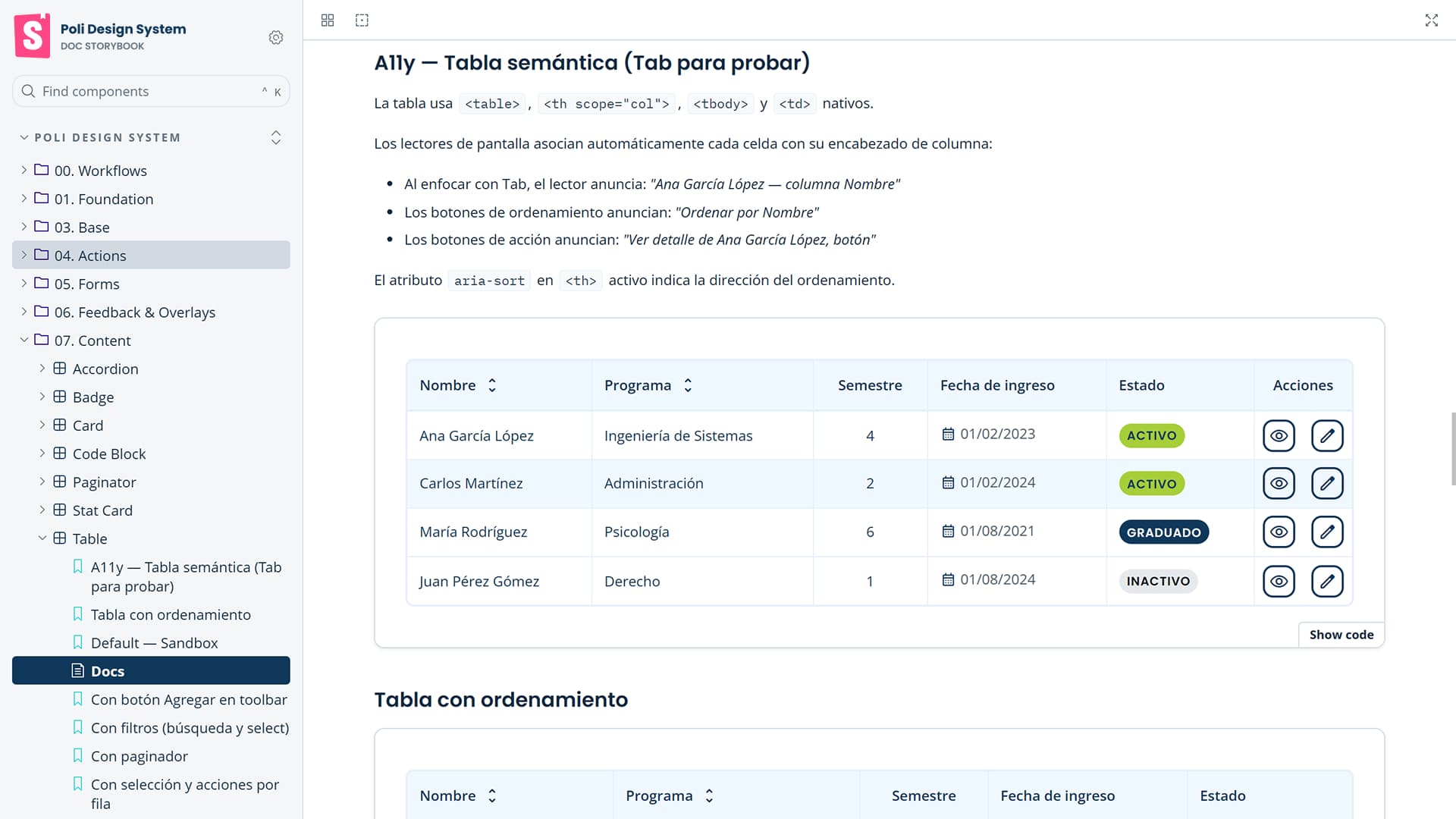
Task: Open the A11y — Tabla semántica story
Action: tap(151, 576)
